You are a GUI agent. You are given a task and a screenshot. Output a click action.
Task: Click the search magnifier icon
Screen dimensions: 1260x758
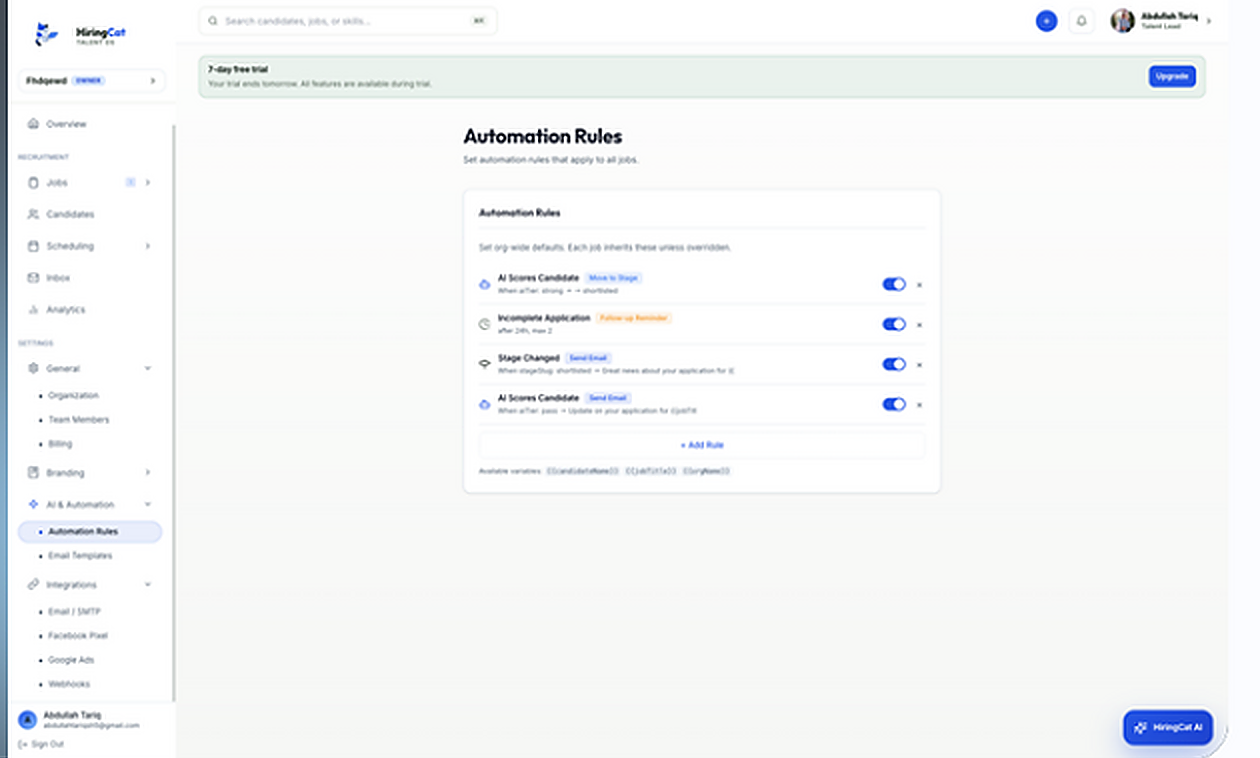point(212,21)
